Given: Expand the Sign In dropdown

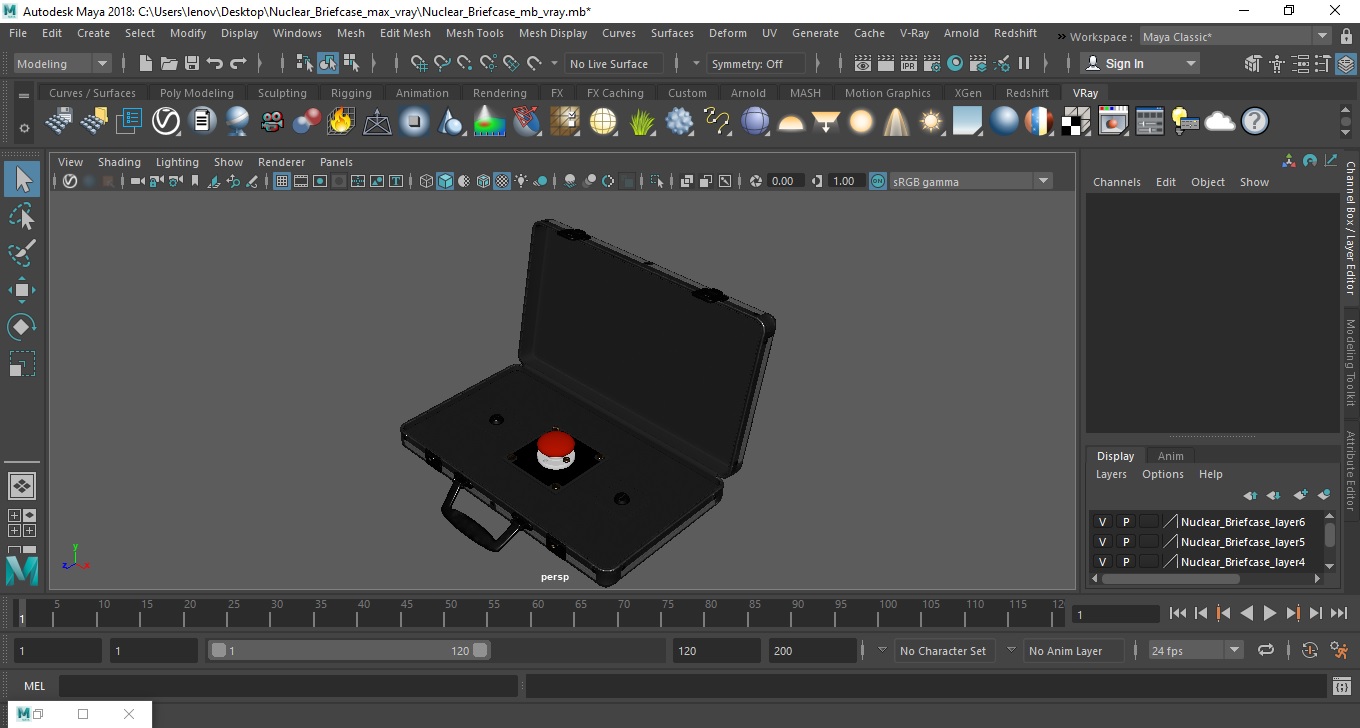Looking at the screenshot, I should pos(1139,63).
